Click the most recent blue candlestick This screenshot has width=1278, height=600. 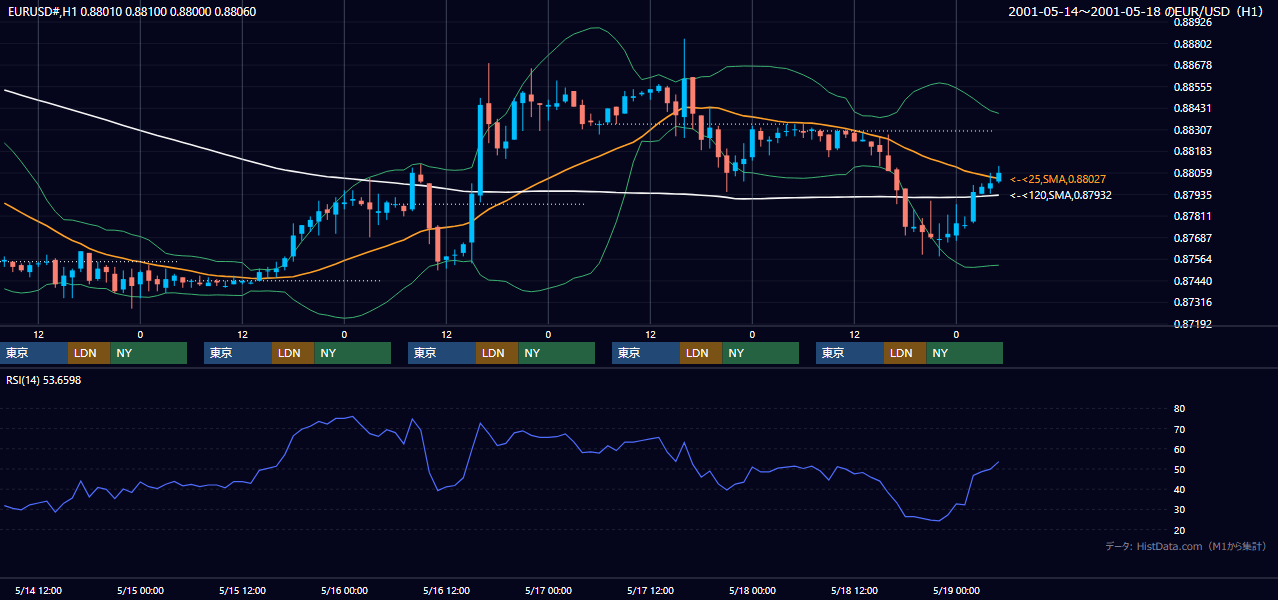[x=998, y=177]
